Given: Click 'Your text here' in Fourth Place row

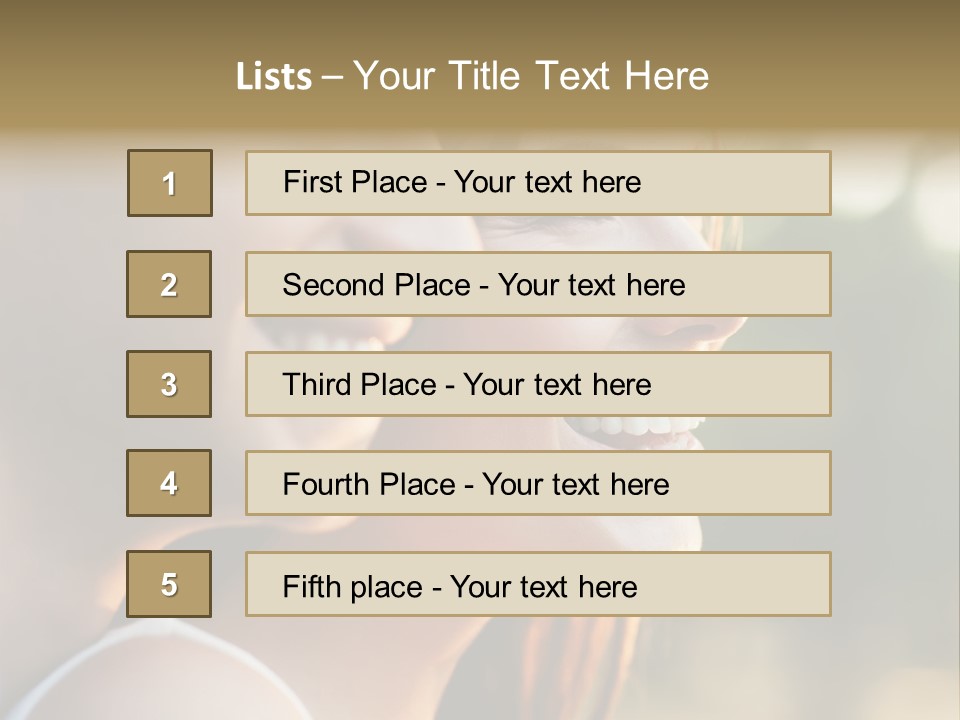Looking at the screenshot, I should 575,485.
